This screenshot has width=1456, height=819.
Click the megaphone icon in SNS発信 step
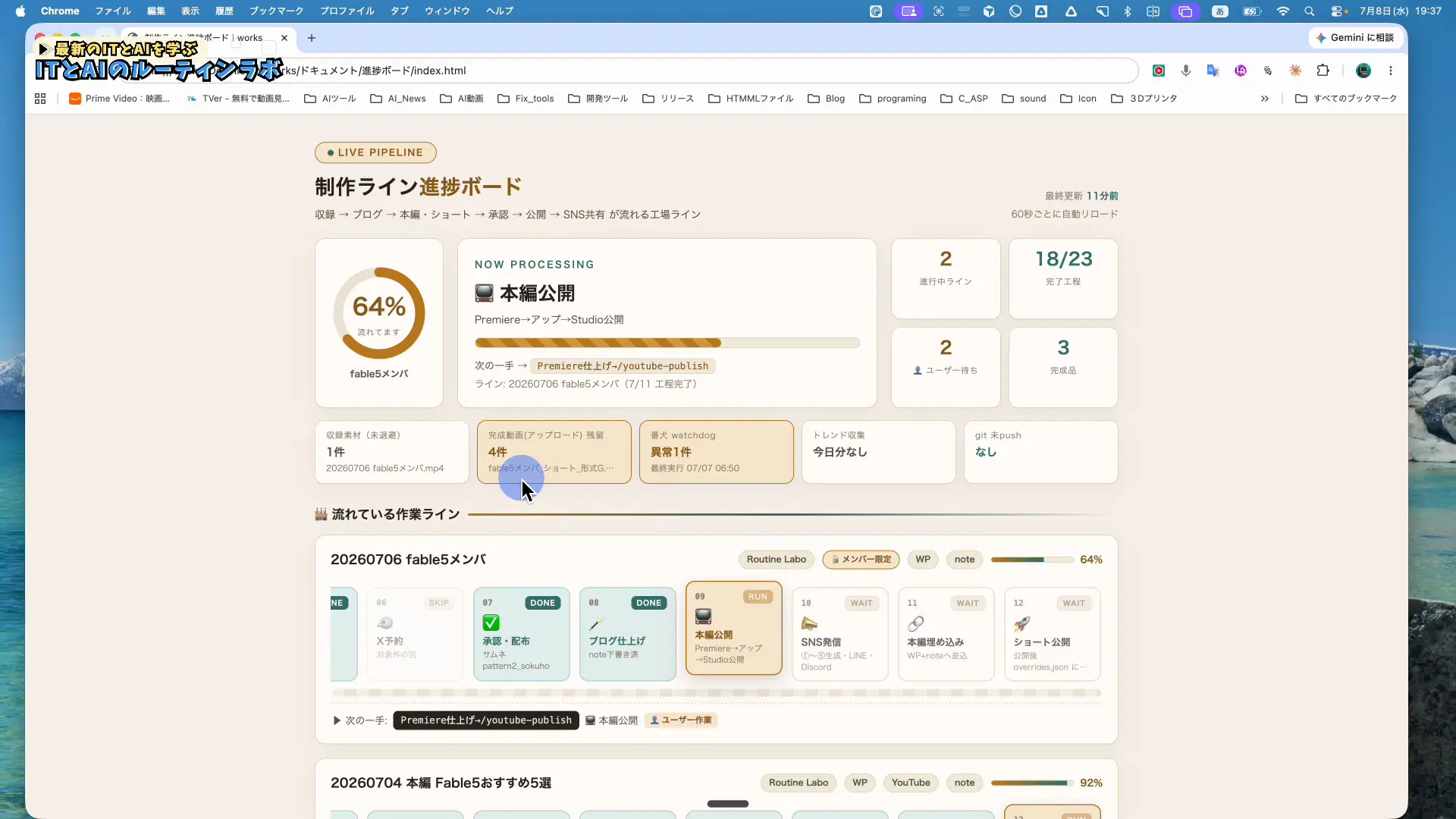810,623
